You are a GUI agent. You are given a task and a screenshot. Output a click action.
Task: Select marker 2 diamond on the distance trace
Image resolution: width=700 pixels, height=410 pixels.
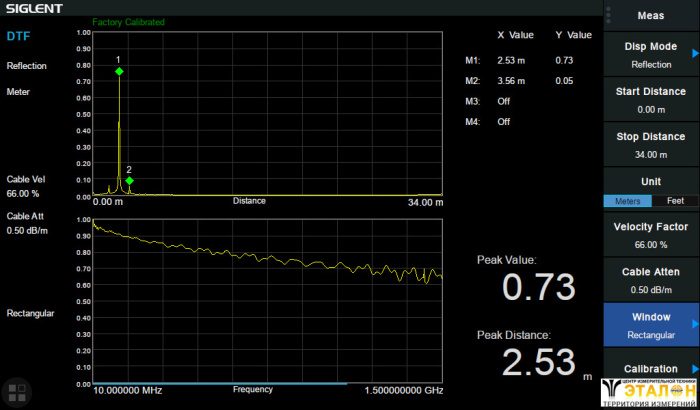pyautogui.click(x=129, y=181)
